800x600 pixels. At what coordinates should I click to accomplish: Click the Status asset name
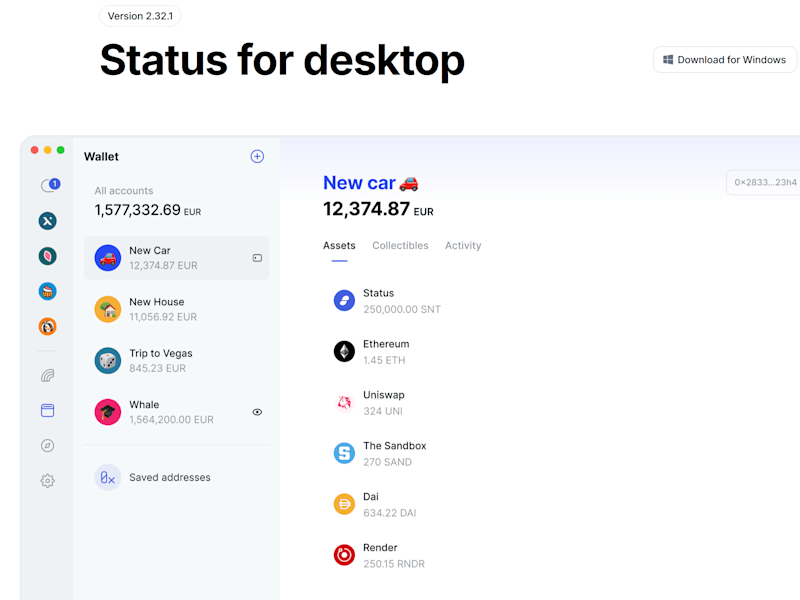379,293
